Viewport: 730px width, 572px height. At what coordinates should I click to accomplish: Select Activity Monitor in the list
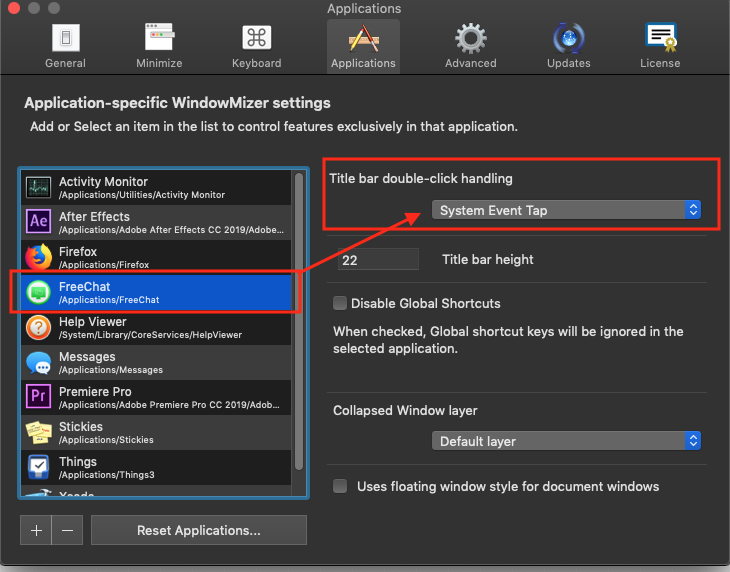click(x=156, y=187)
